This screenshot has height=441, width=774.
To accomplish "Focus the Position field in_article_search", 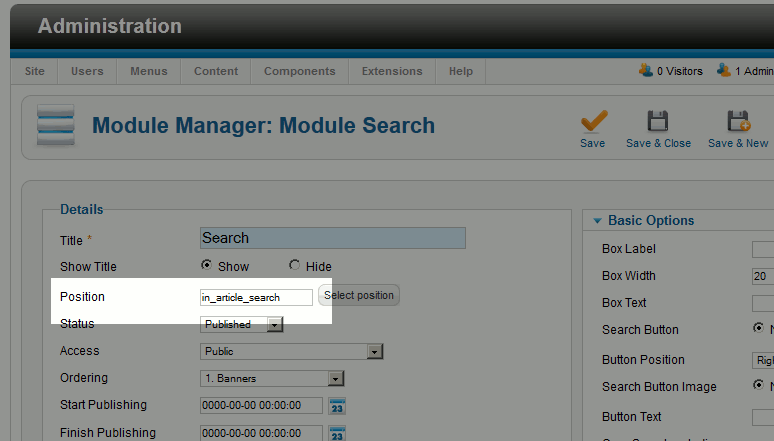I will click(x=256, y=297).
